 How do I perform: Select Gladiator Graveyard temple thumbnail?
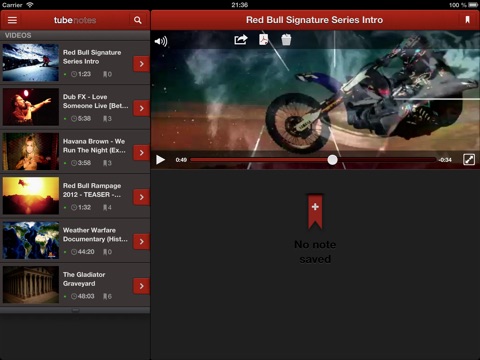click(31, 285)
